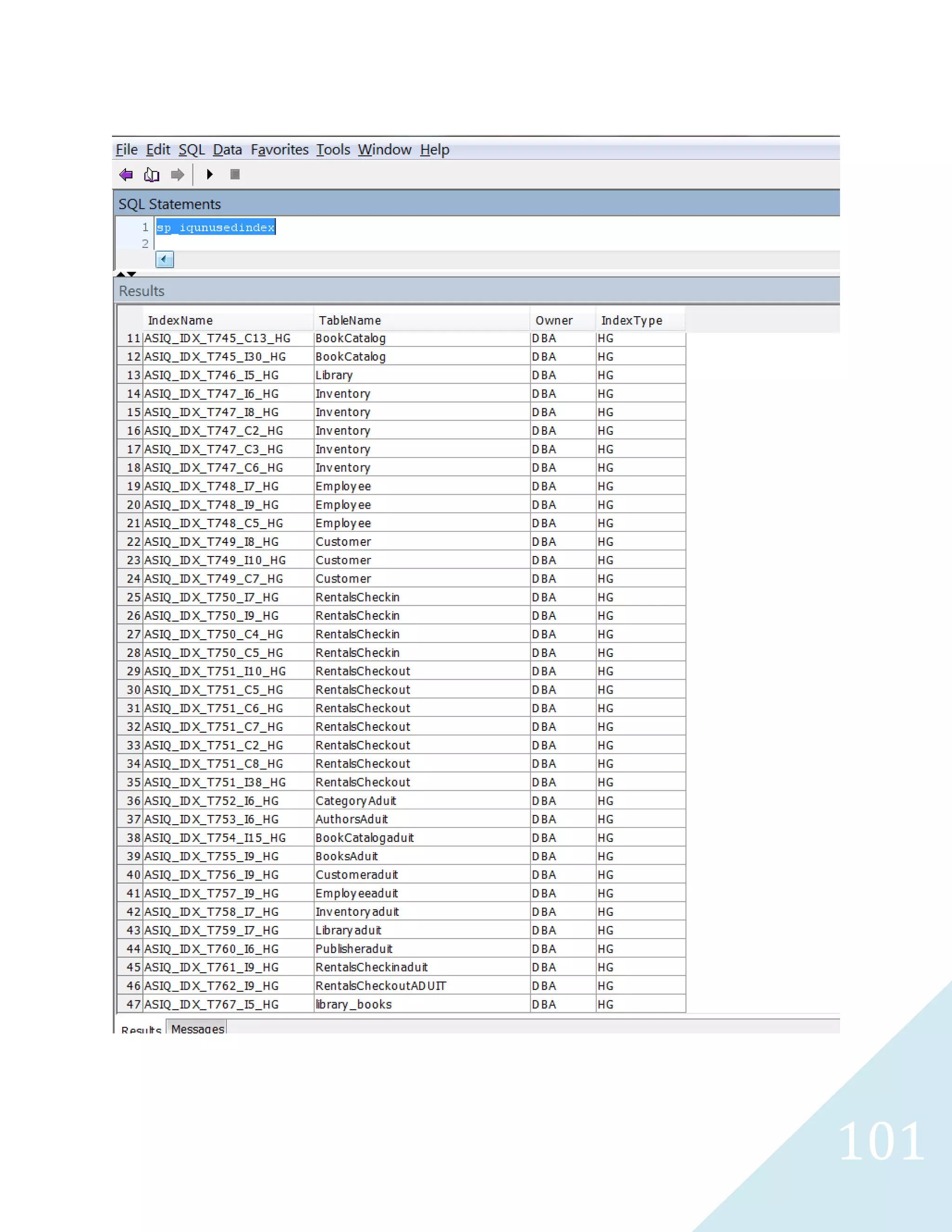Viewport: 952px width, 1232px height.
Task: Select cell ASIQ_IDX_T751_I10_HG
Action: click(228, 671)
